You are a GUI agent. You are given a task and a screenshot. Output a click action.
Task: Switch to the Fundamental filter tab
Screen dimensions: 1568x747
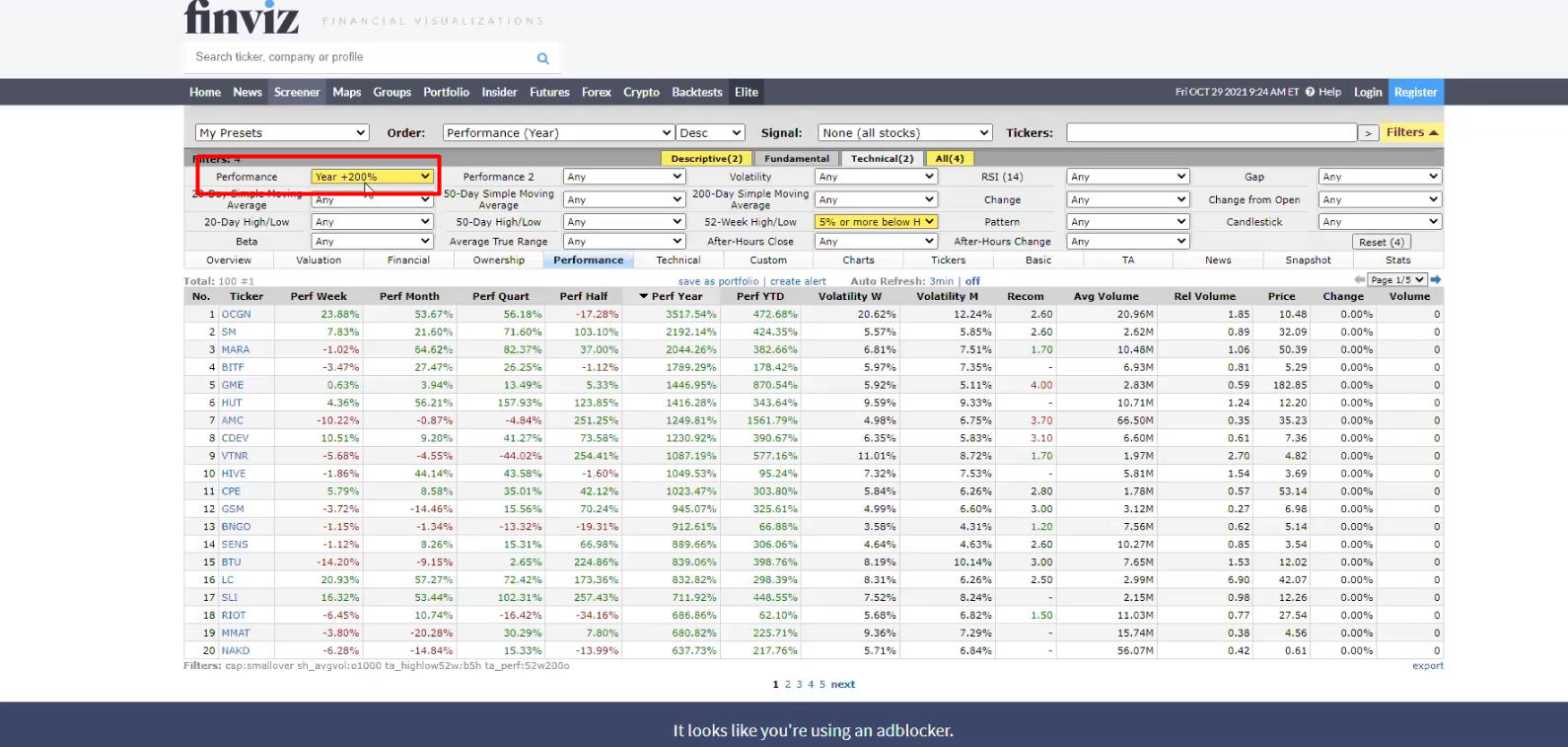797,158
